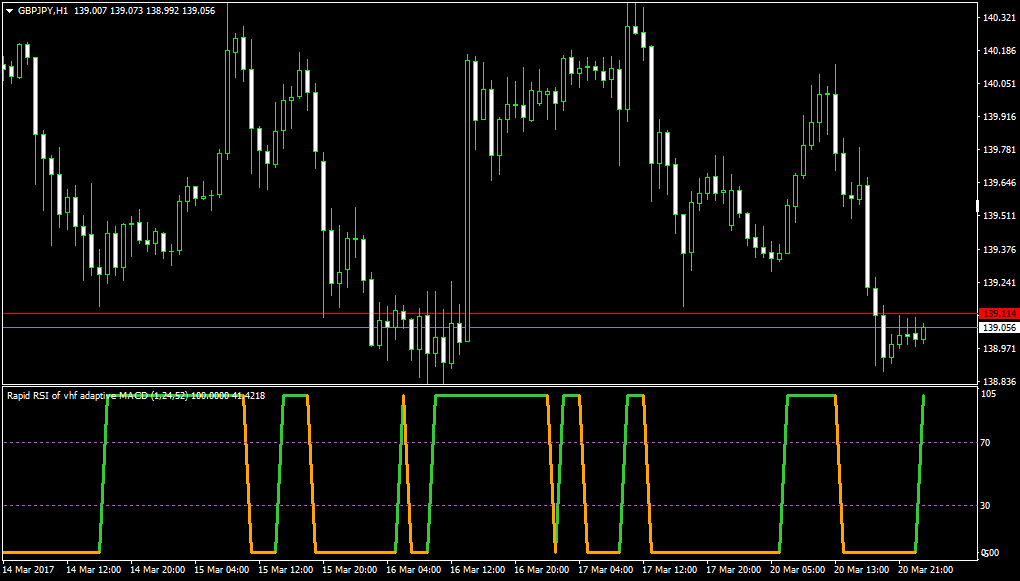Select the last candlestick on the chart

point(924,333)
